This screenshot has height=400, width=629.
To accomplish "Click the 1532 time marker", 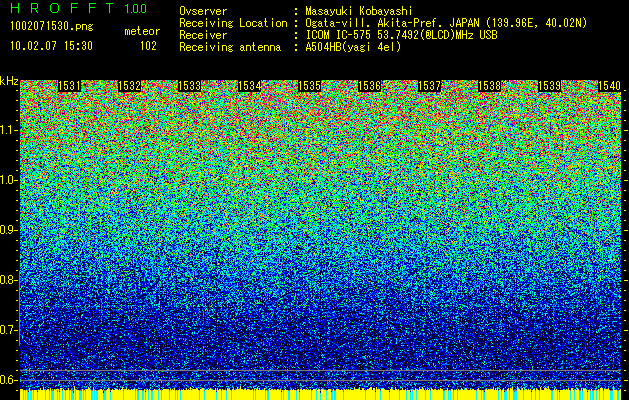I will click(129, 86).
